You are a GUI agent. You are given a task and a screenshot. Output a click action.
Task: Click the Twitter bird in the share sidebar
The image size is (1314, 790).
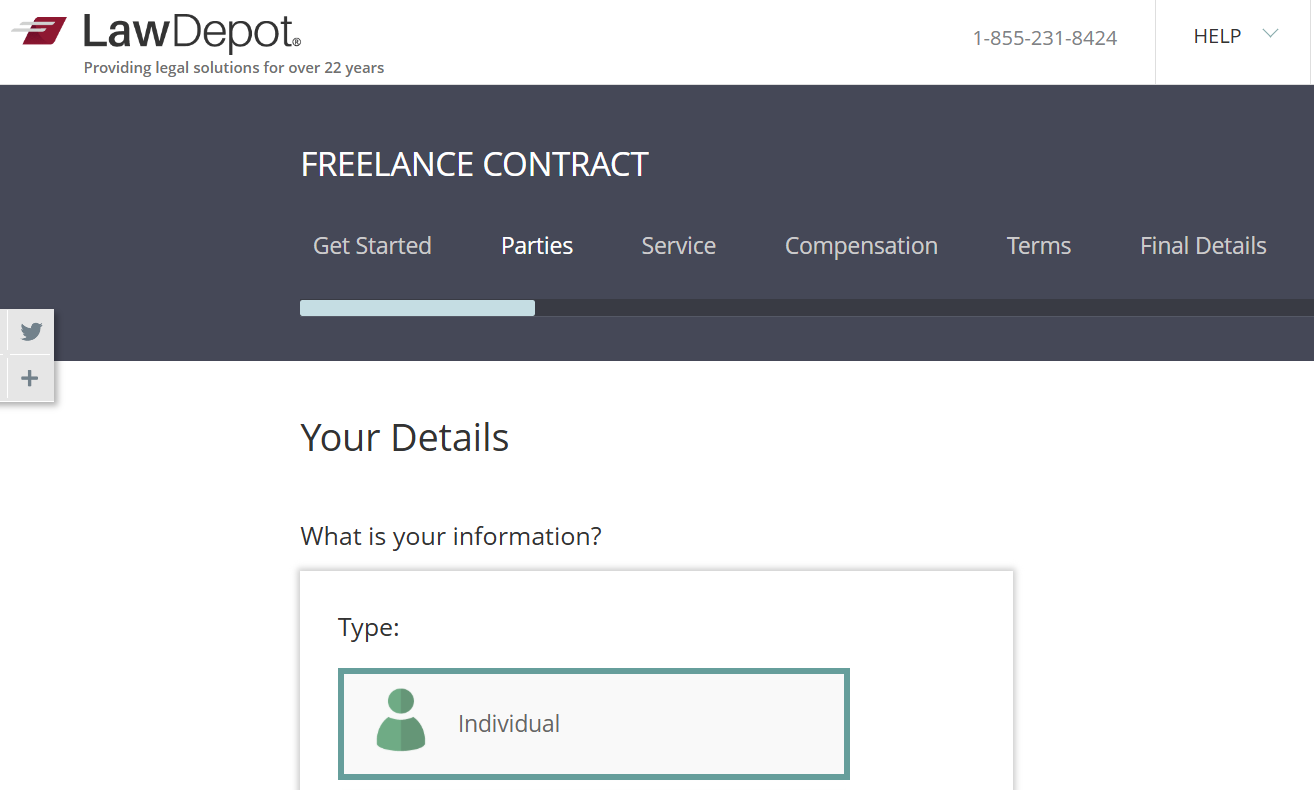point(28,330)
